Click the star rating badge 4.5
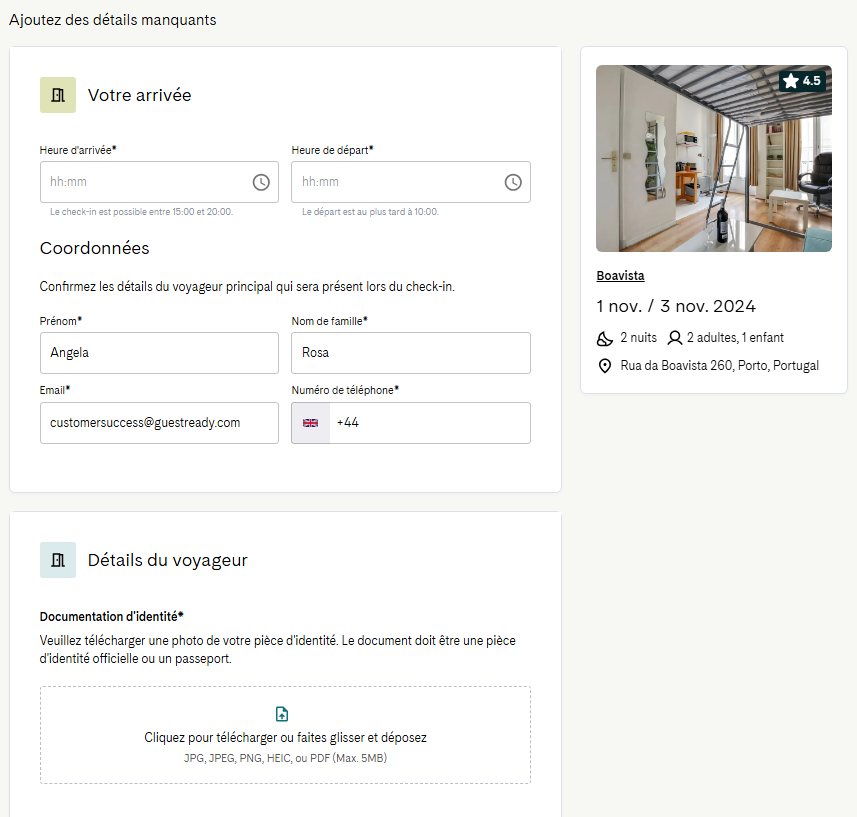The image size is (857, 817). [x=802, y=81]
